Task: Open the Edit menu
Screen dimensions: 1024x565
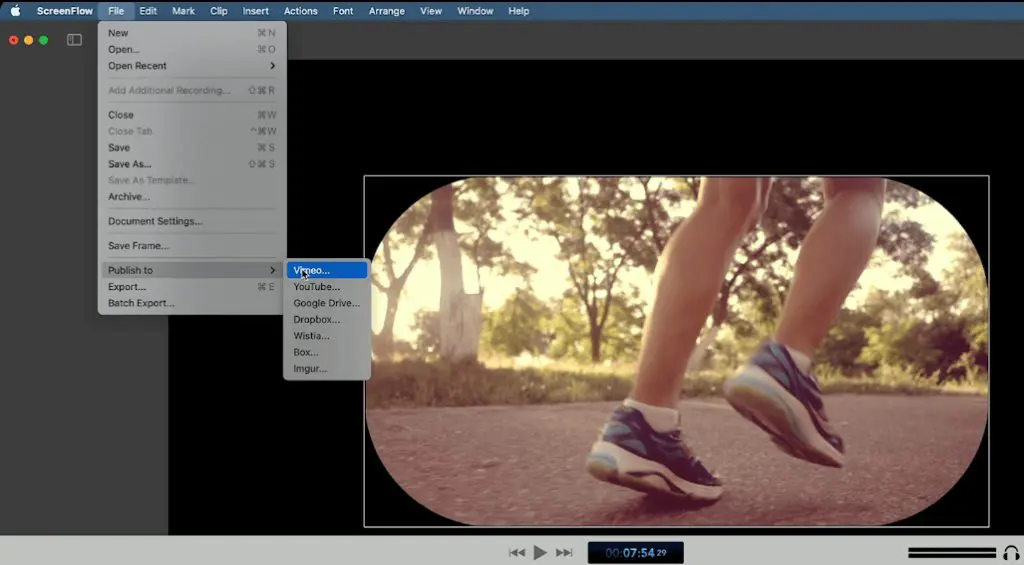Action: (148, 10)
